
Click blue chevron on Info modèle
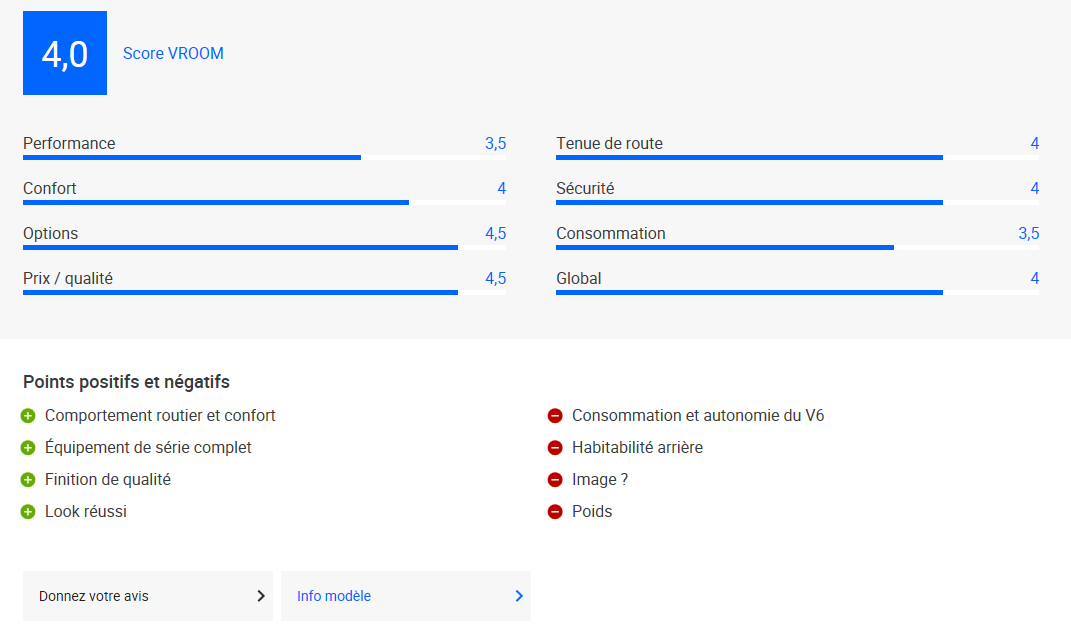(519, 596)
